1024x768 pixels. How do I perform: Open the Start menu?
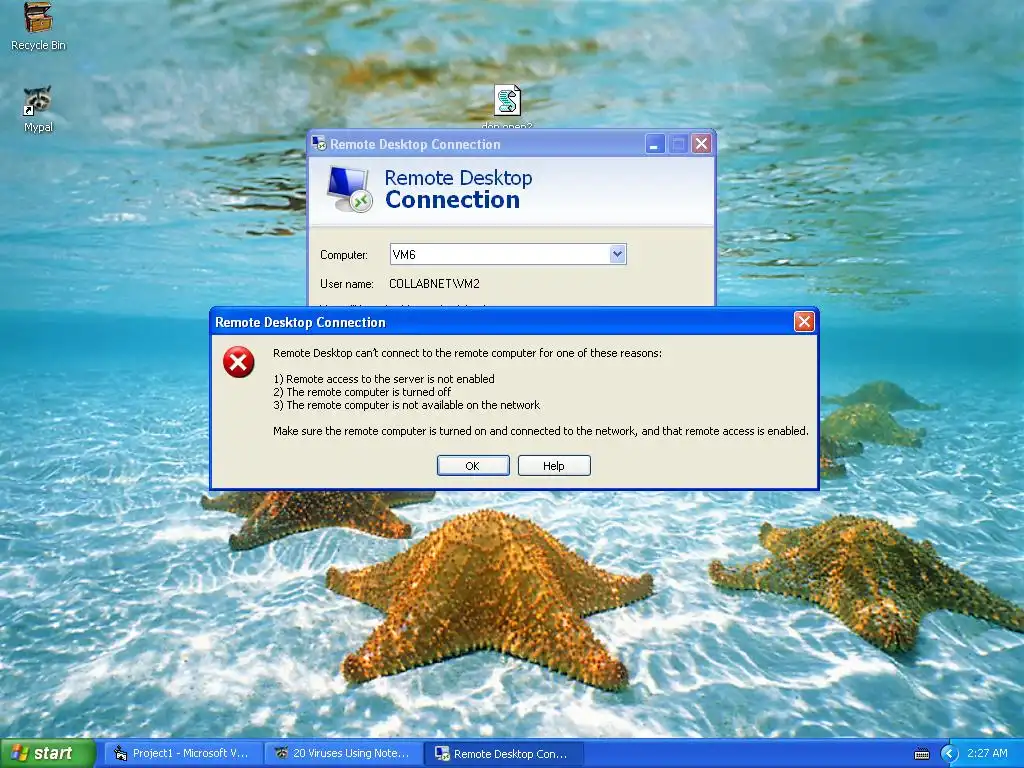pos(48,754)
